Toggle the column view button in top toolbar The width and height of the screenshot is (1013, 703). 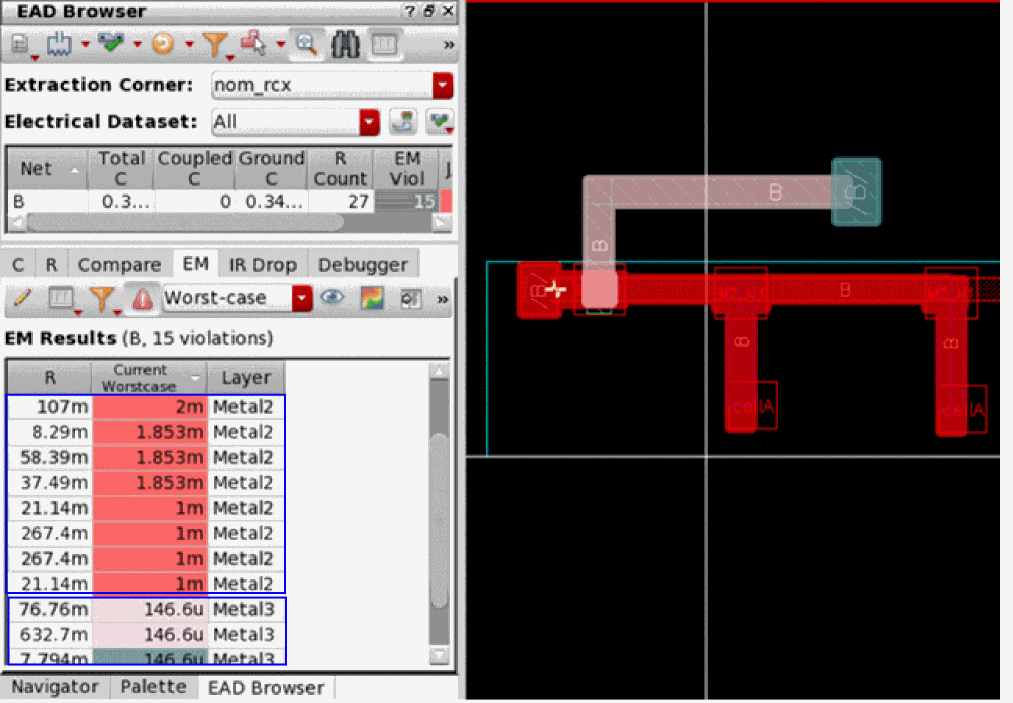coord(383,44)
